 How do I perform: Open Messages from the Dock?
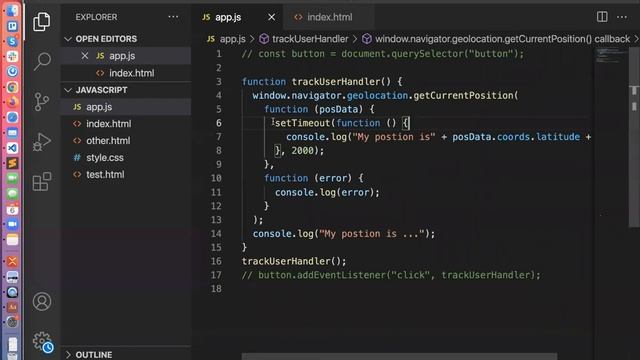pos(12,193)
